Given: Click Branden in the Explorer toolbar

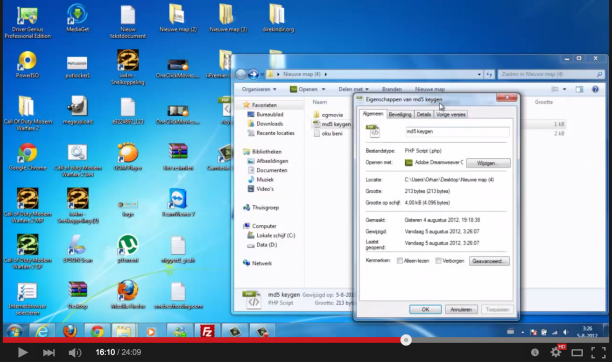Looking at the screenshot, I should 392,89.
